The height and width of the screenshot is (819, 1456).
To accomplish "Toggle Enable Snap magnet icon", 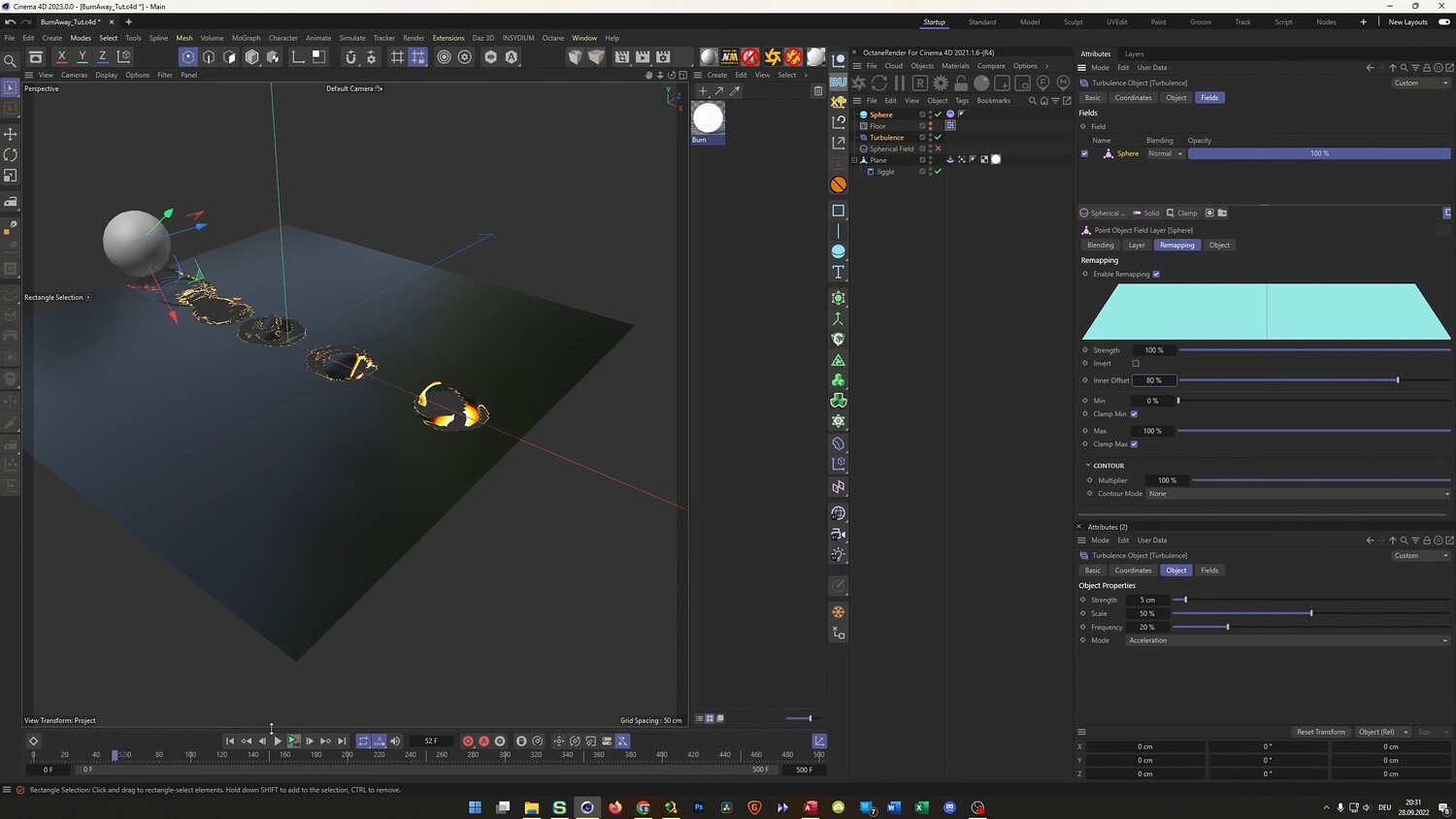I will coord(350,57).
